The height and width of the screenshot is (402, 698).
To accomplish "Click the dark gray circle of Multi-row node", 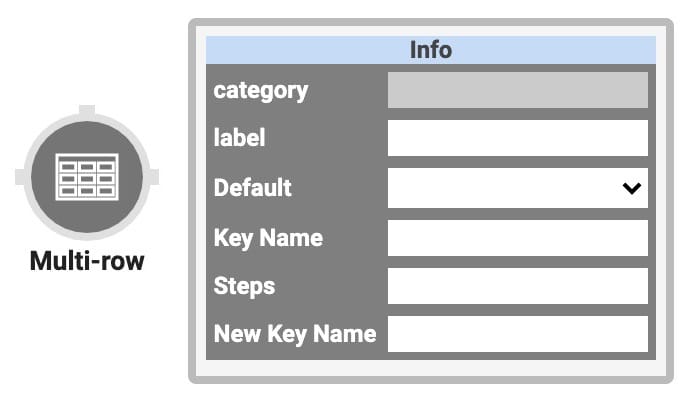I will click(87, 177).
